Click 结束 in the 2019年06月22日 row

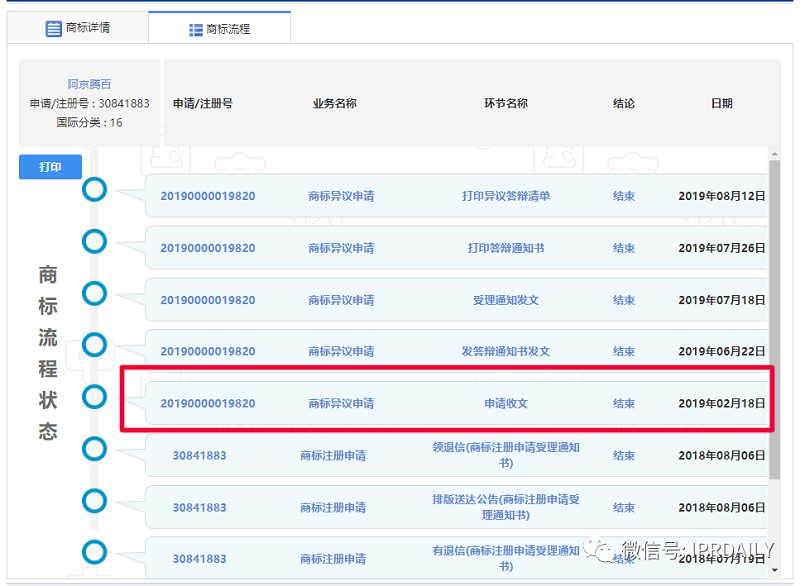[623, 352]
